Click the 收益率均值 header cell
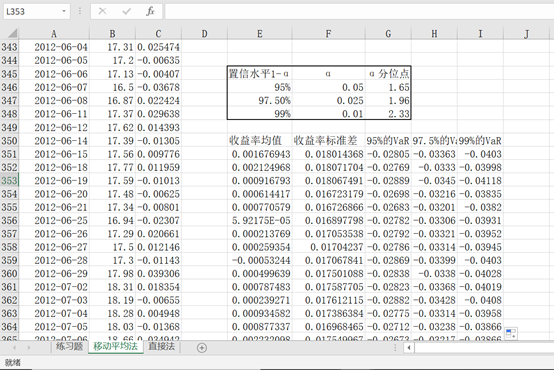 point(260,141)
